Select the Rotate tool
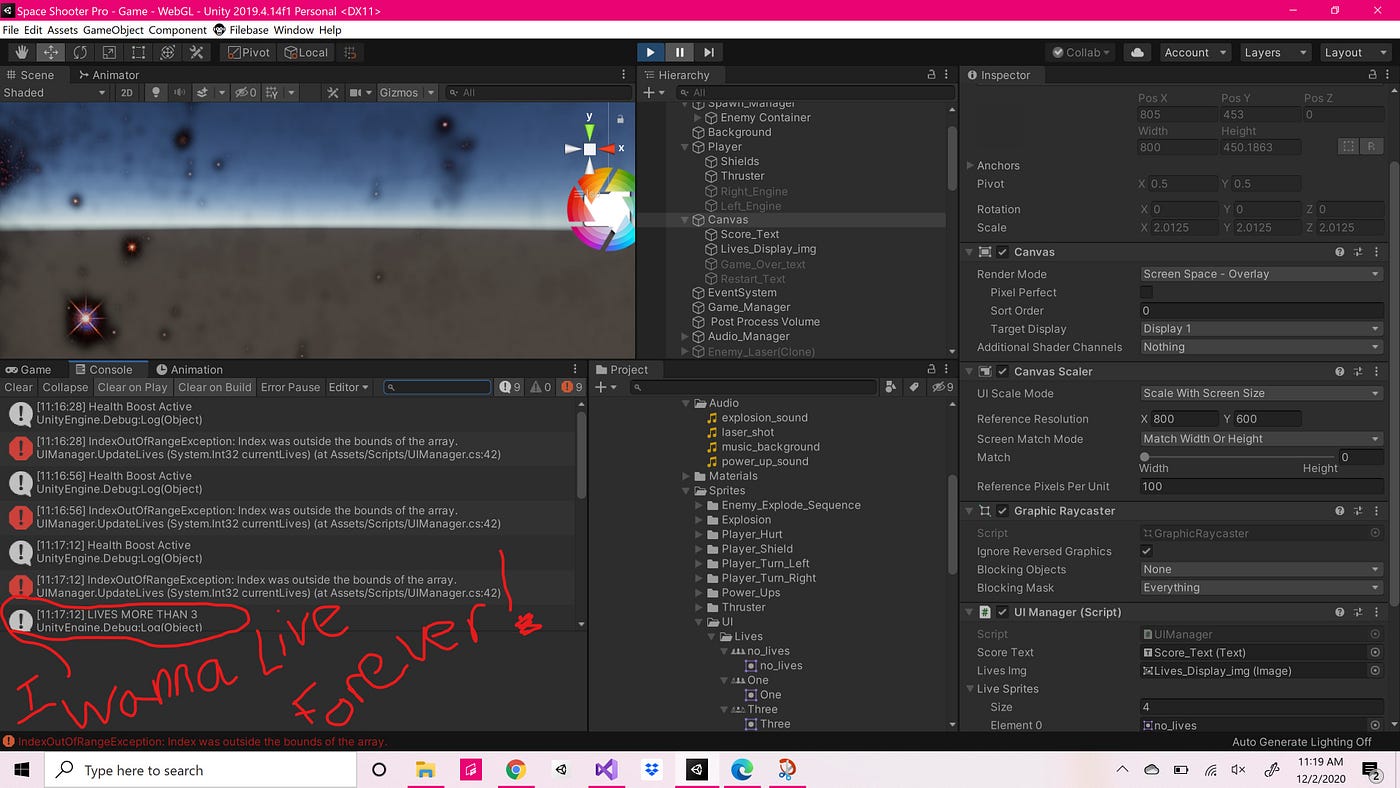This screenshot has height=788, width=1400. 80,52
